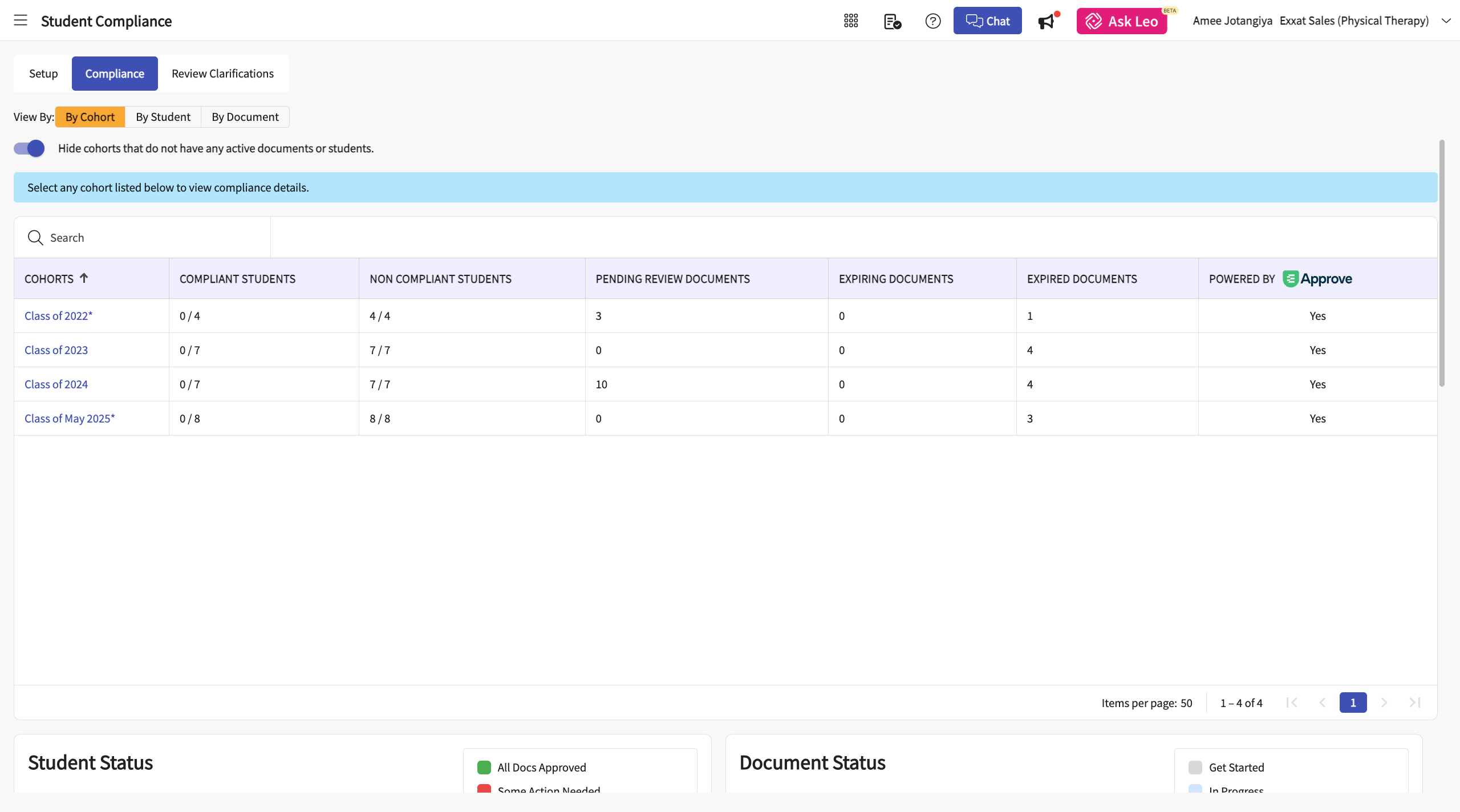Open the apps grid icon
Image resolution: width=1460 pixels, height=812 pixels.
[x=851, y=21]
